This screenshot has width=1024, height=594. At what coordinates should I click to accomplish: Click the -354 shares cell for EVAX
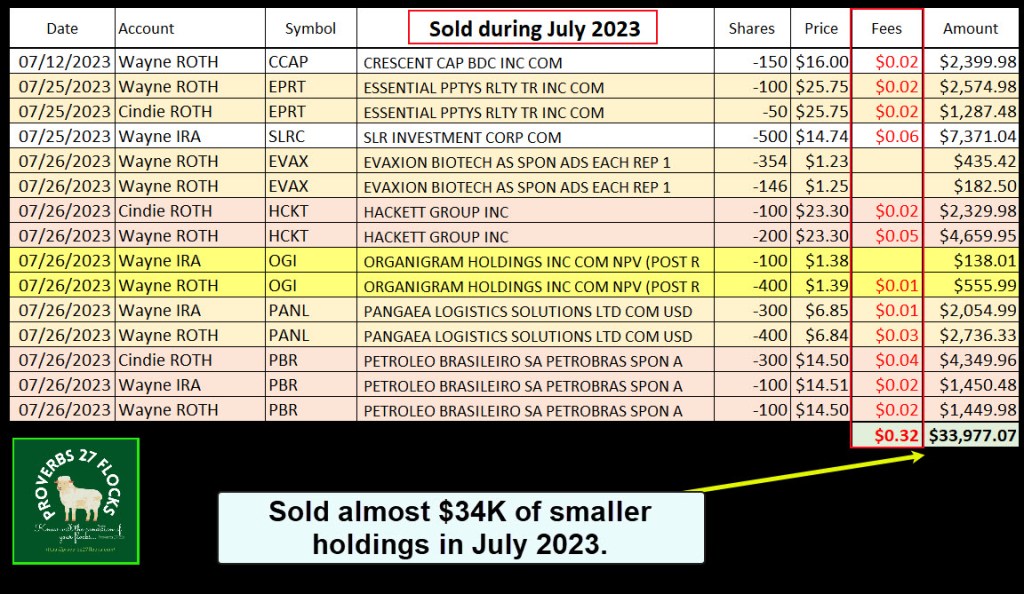click(x=751, y=161)
